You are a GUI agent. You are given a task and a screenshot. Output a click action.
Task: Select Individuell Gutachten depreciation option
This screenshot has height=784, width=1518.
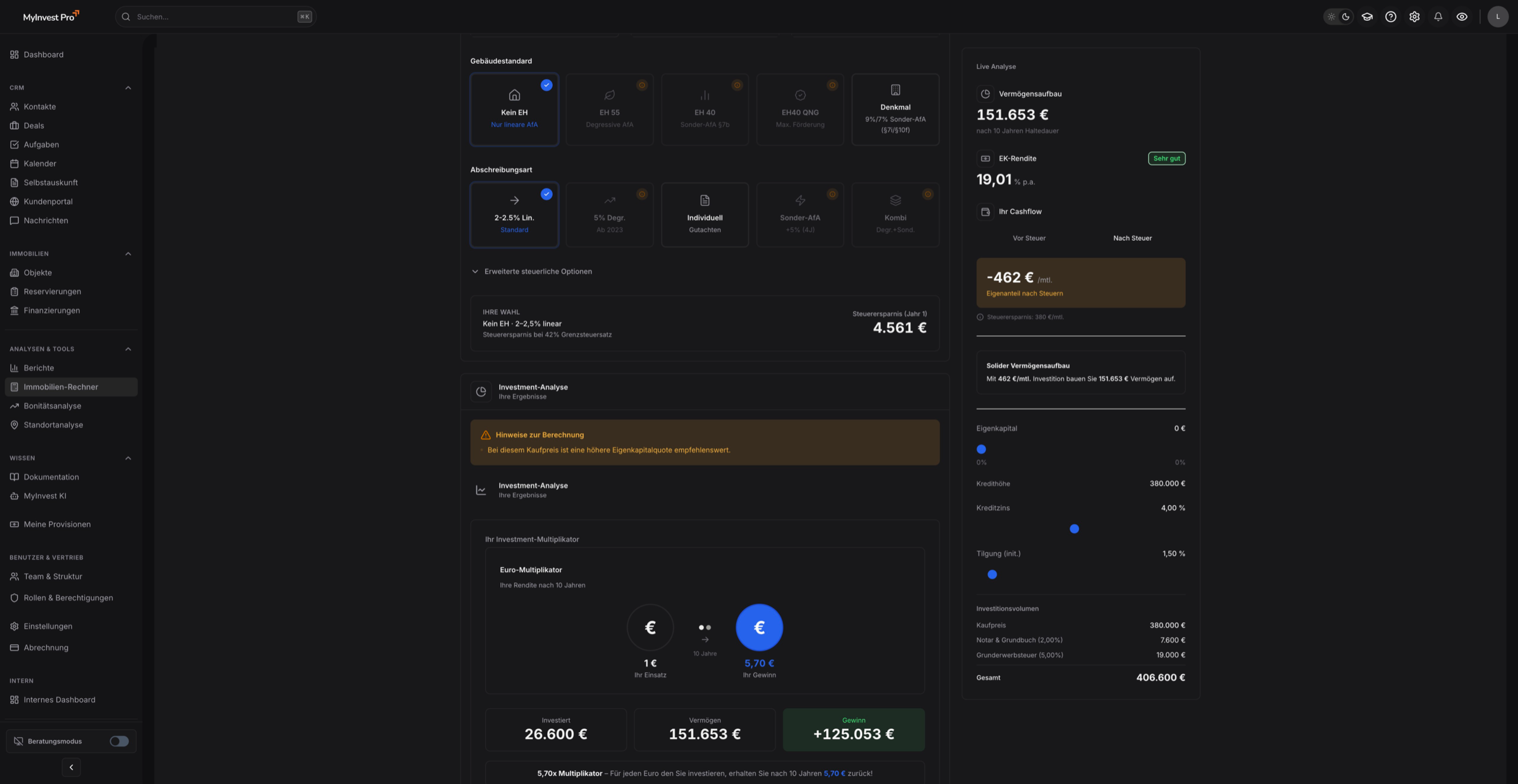[705, 215]
